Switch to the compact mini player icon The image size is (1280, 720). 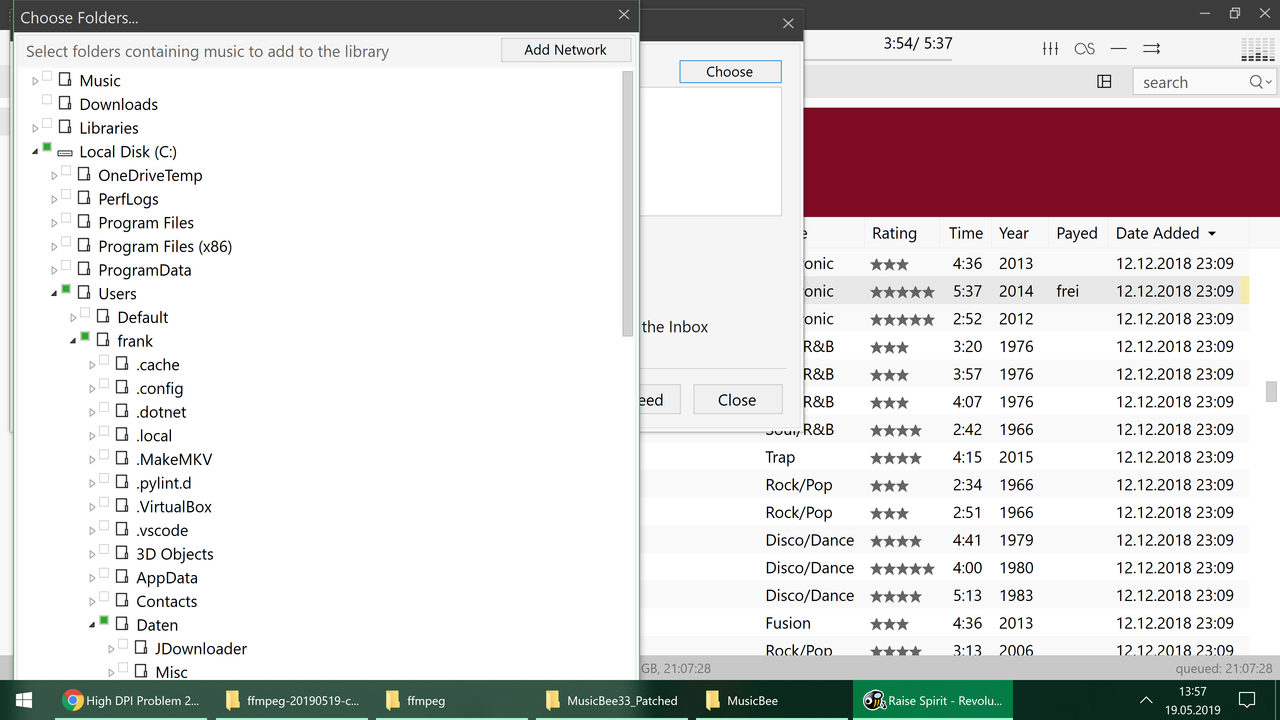[1117, 47]
